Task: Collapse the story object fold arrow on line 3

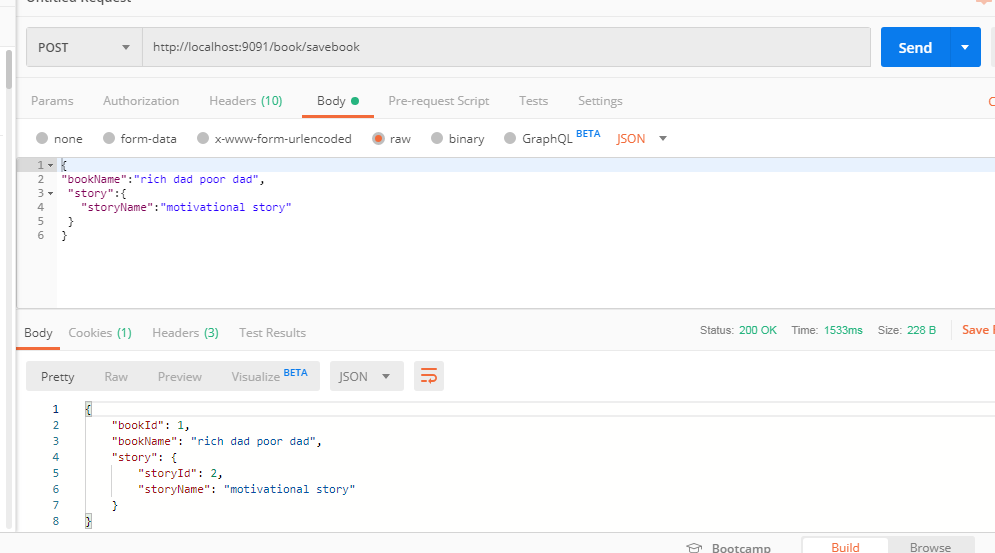Action: [x=49, y=193]
